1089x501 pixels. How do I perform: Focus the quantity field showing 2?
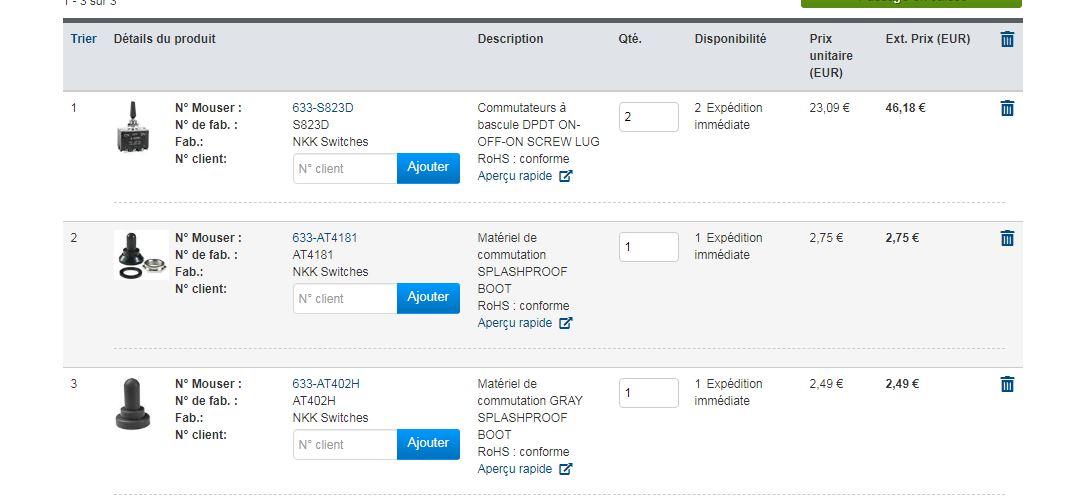coord(649,117)
